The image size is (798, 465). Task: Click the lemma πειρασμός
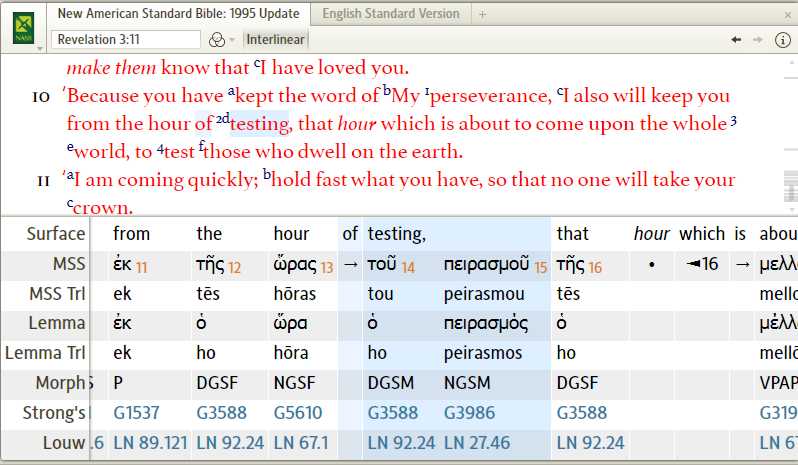486,324
